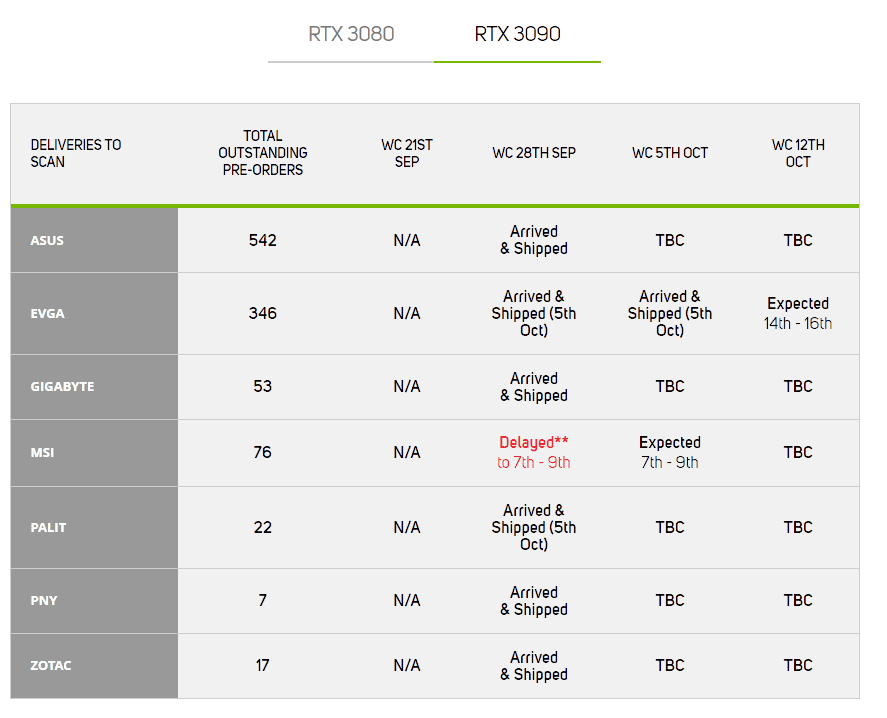887x718 pixels.
Task: Click the WC 12th Oct column header
Action: (798, 153)
